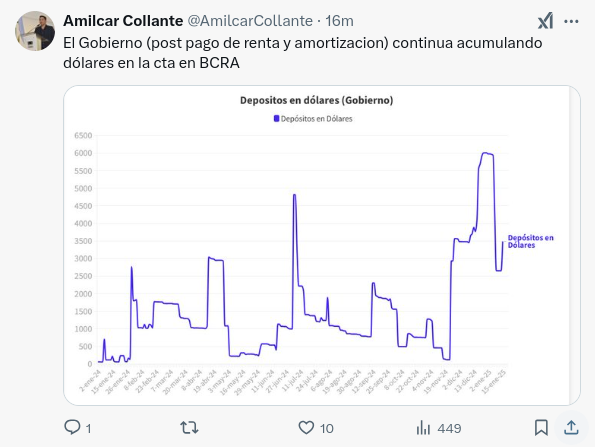Image resolution: width=595 pixels, height=447 pixels.
Task: View analytics bar chart icon
Action: pos(423,428)
